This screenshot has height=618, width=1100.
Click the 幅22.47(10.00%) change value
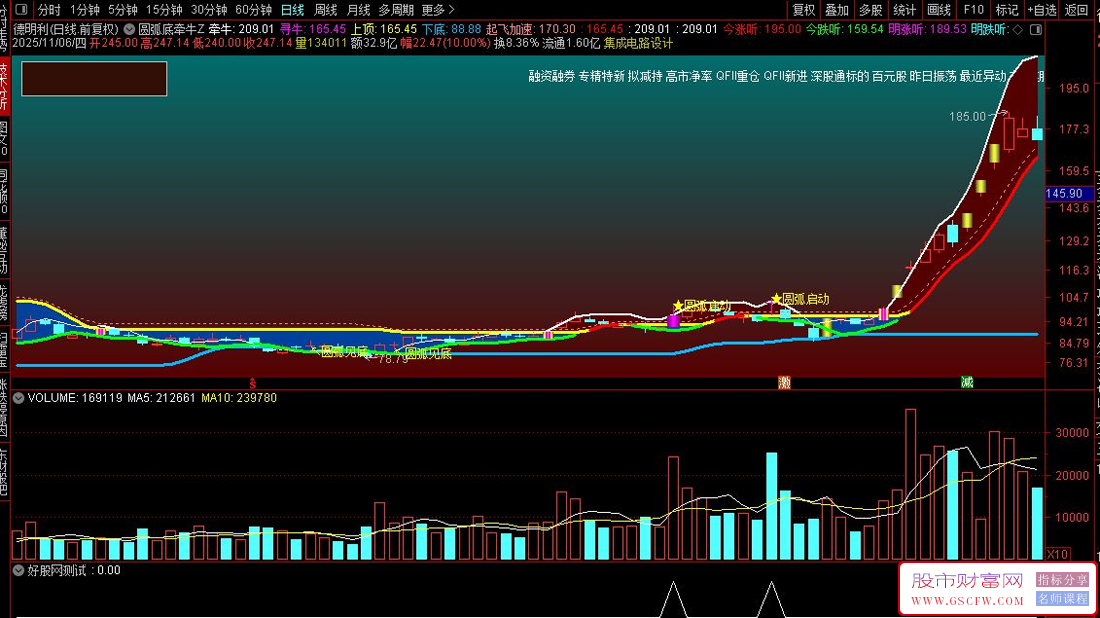pos(446,43)
